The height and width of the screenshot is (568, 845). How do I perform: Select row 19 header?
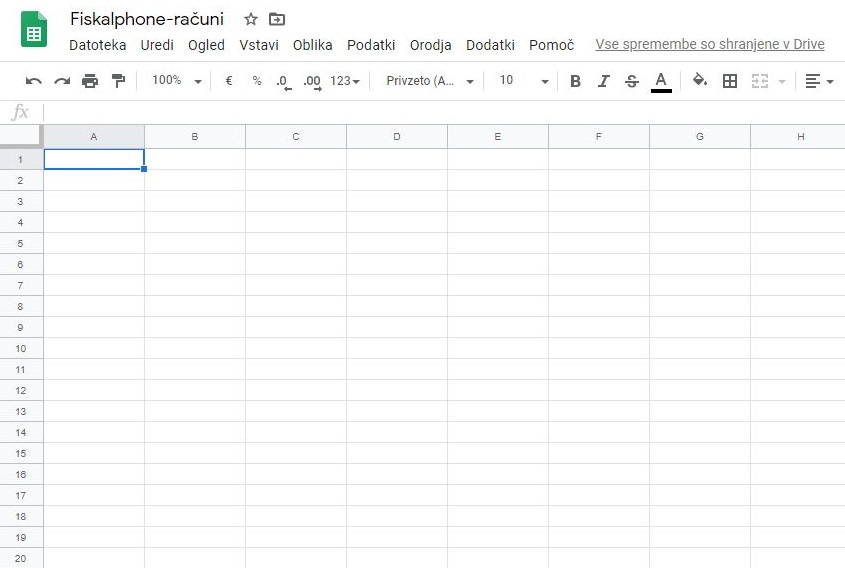(x=21, y=538)
